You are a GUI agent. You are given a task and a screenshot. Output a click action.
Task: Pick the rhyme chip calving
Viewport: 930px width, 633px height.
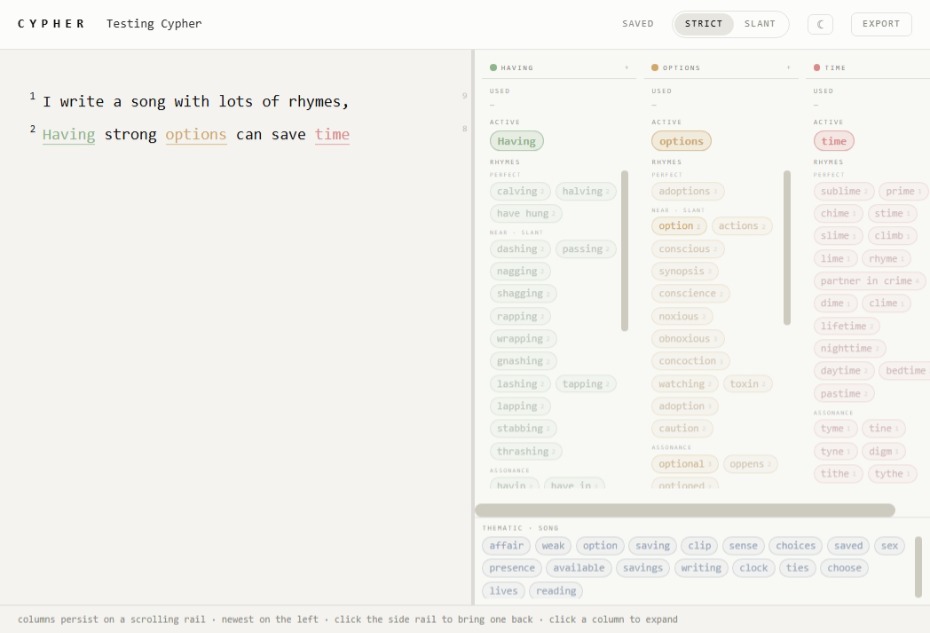coord(520,191)
